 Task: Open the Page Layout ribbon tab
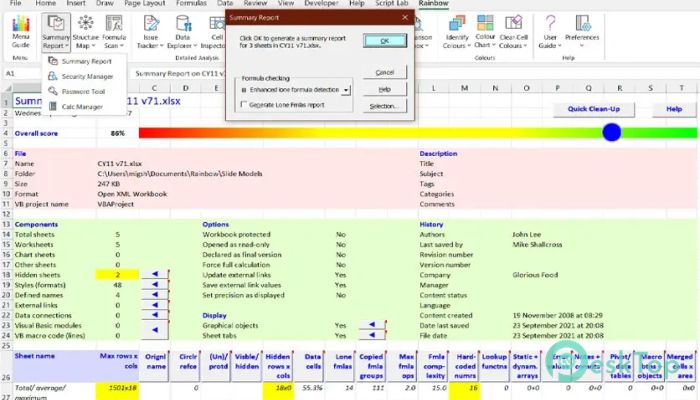click(x=145, y=3)
